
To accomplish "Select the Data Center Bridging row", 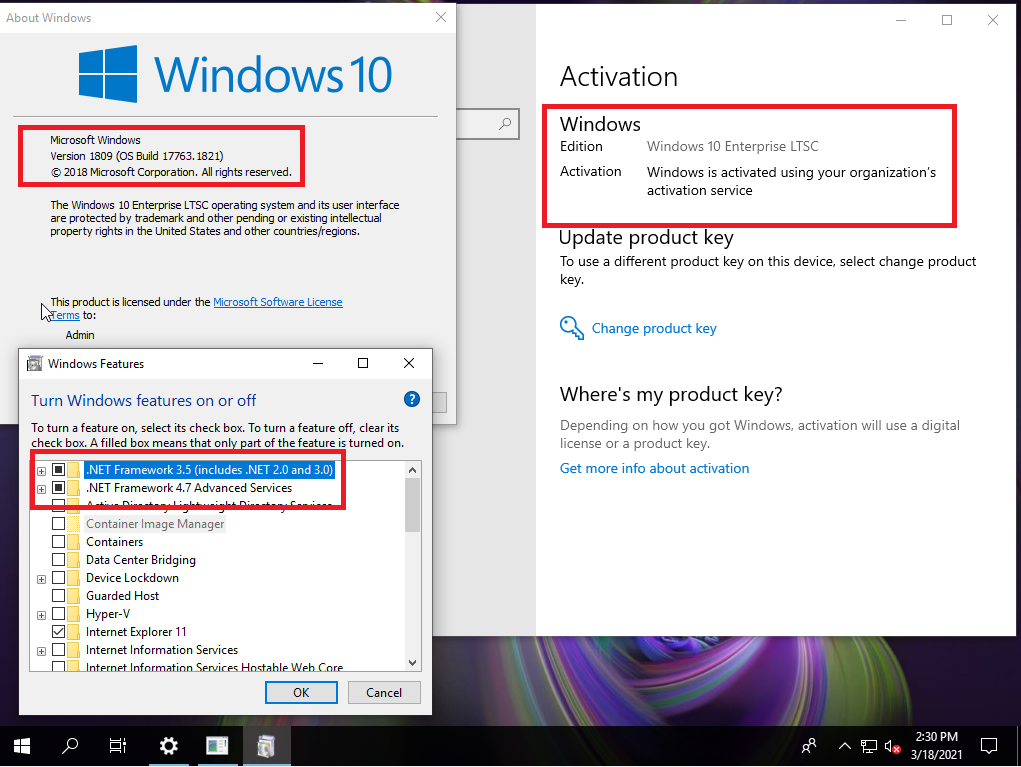I will [141, 559].
